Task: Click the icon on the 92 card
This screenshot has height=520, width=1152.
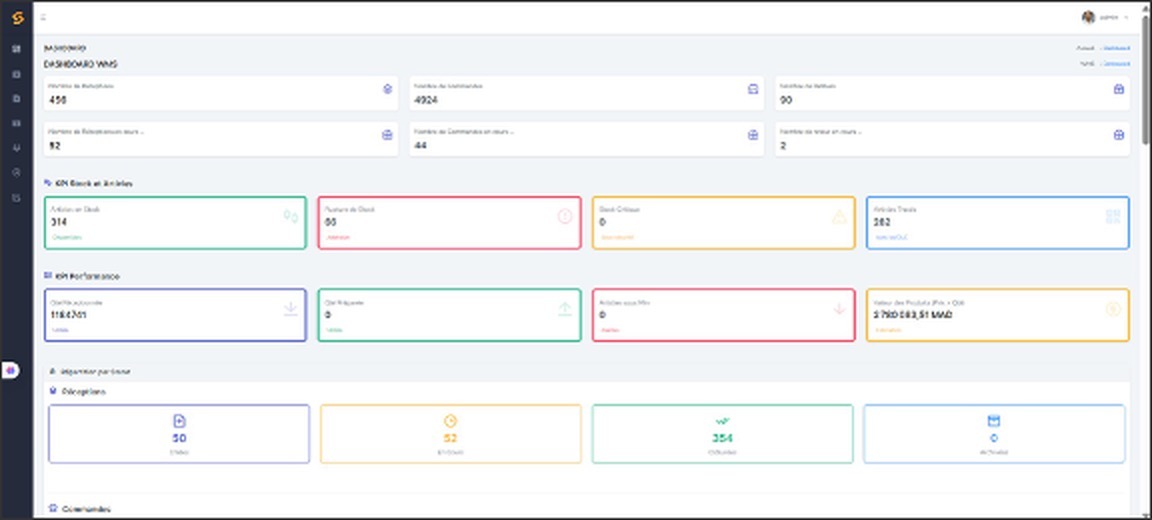Action: 387,135
